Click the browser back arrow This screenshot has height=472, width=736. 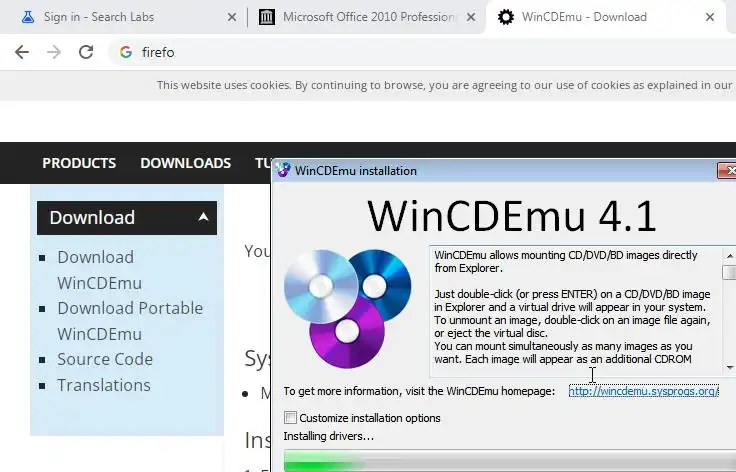22,52
